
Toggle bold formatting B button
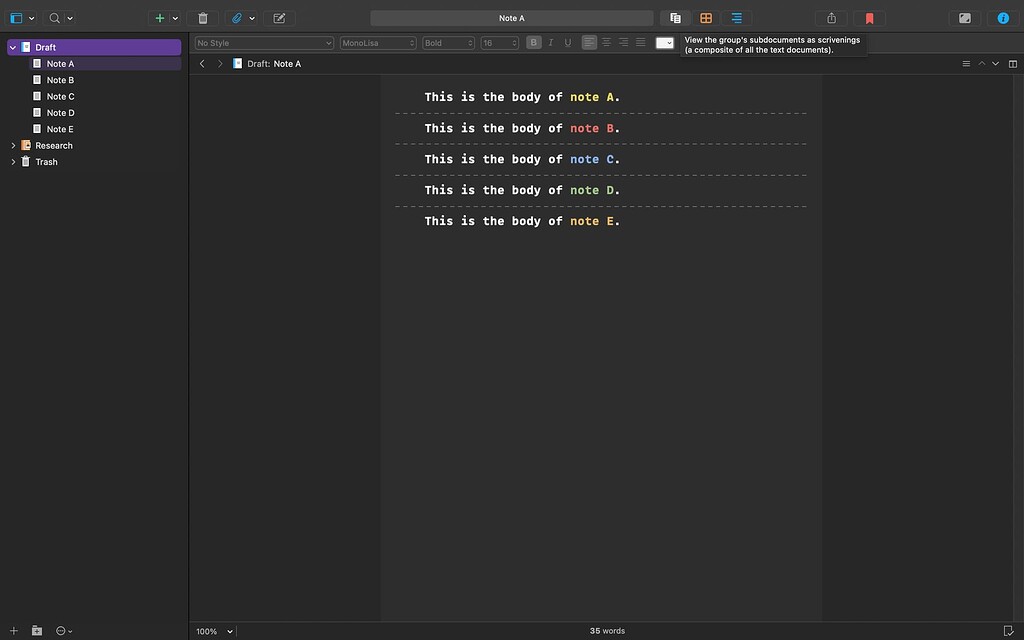pos(534,42)
